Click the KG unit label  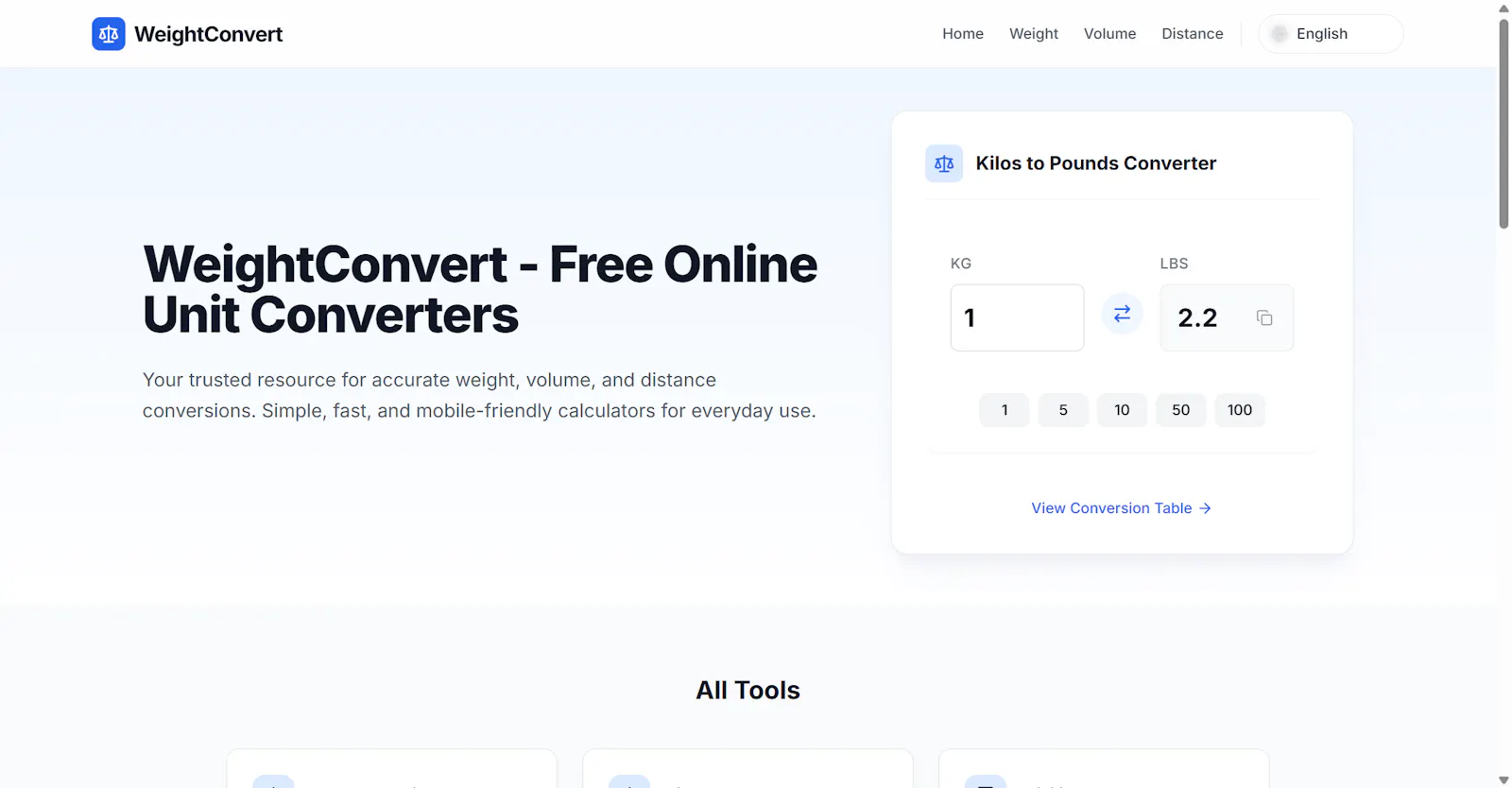pyautogui.click(x=961, y=264)
